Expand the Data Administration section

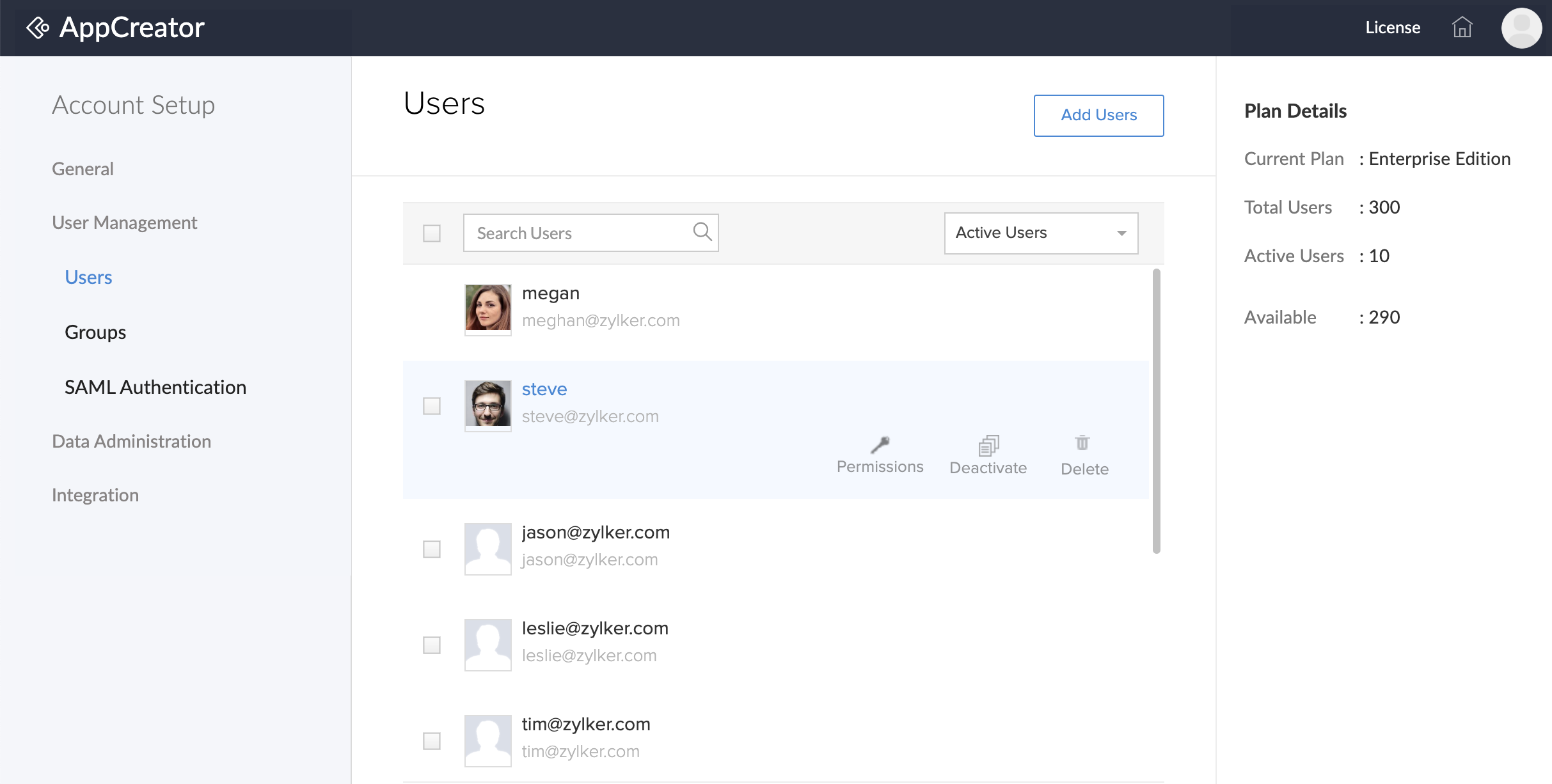(x=131, y=441)
